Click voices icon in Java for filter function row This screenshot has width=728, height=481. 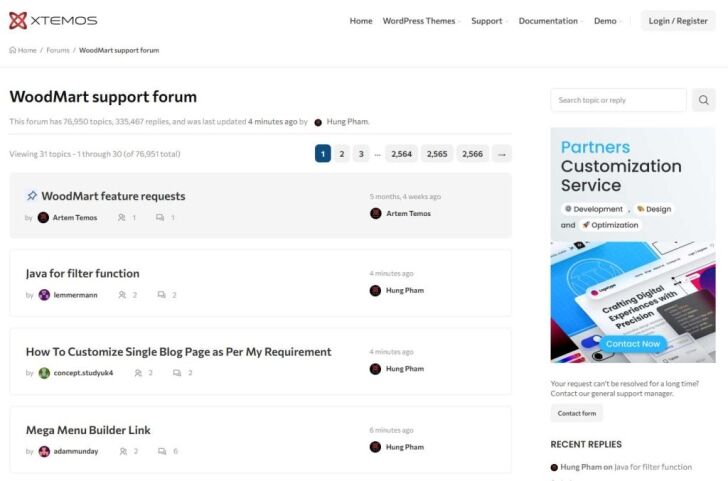[x=122, y=295]
